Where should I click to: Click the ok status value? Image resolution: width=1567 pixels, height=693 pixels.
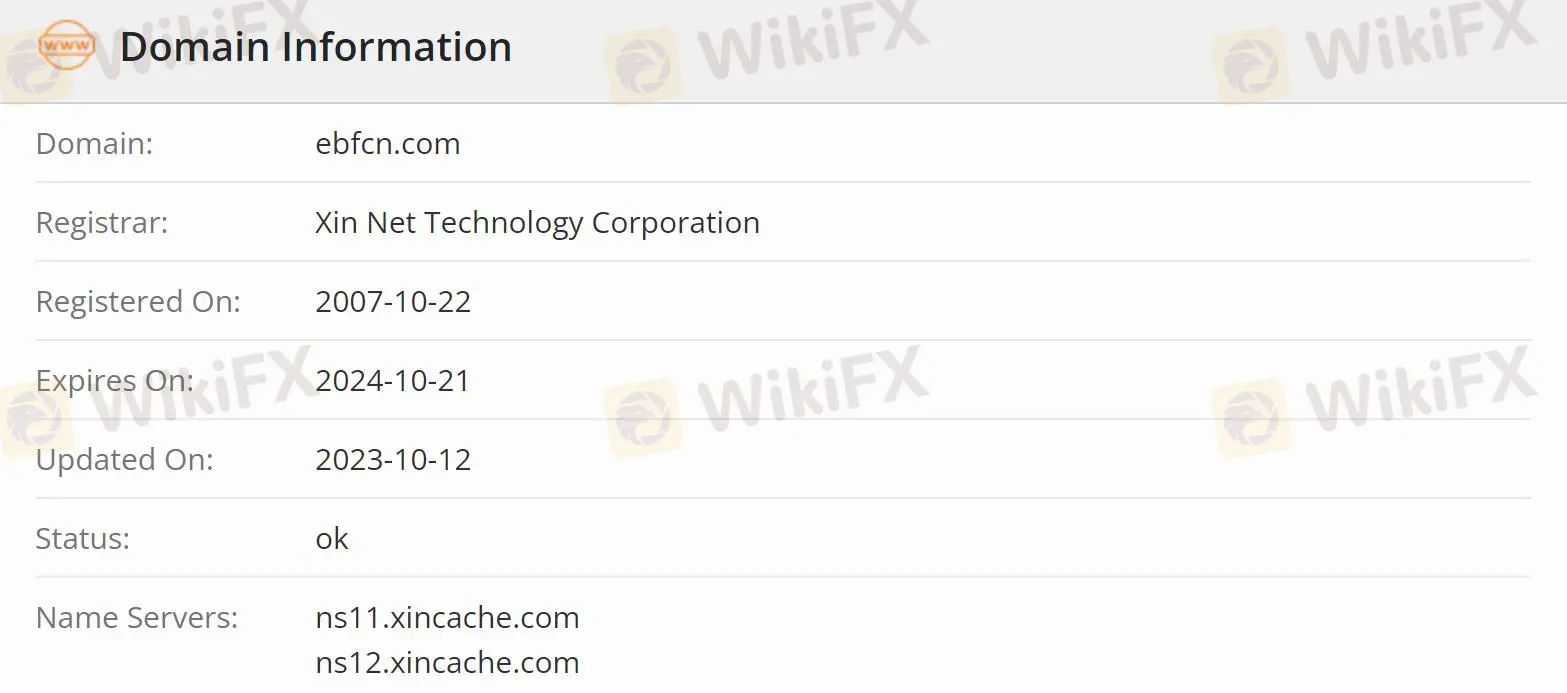(332, 539)
